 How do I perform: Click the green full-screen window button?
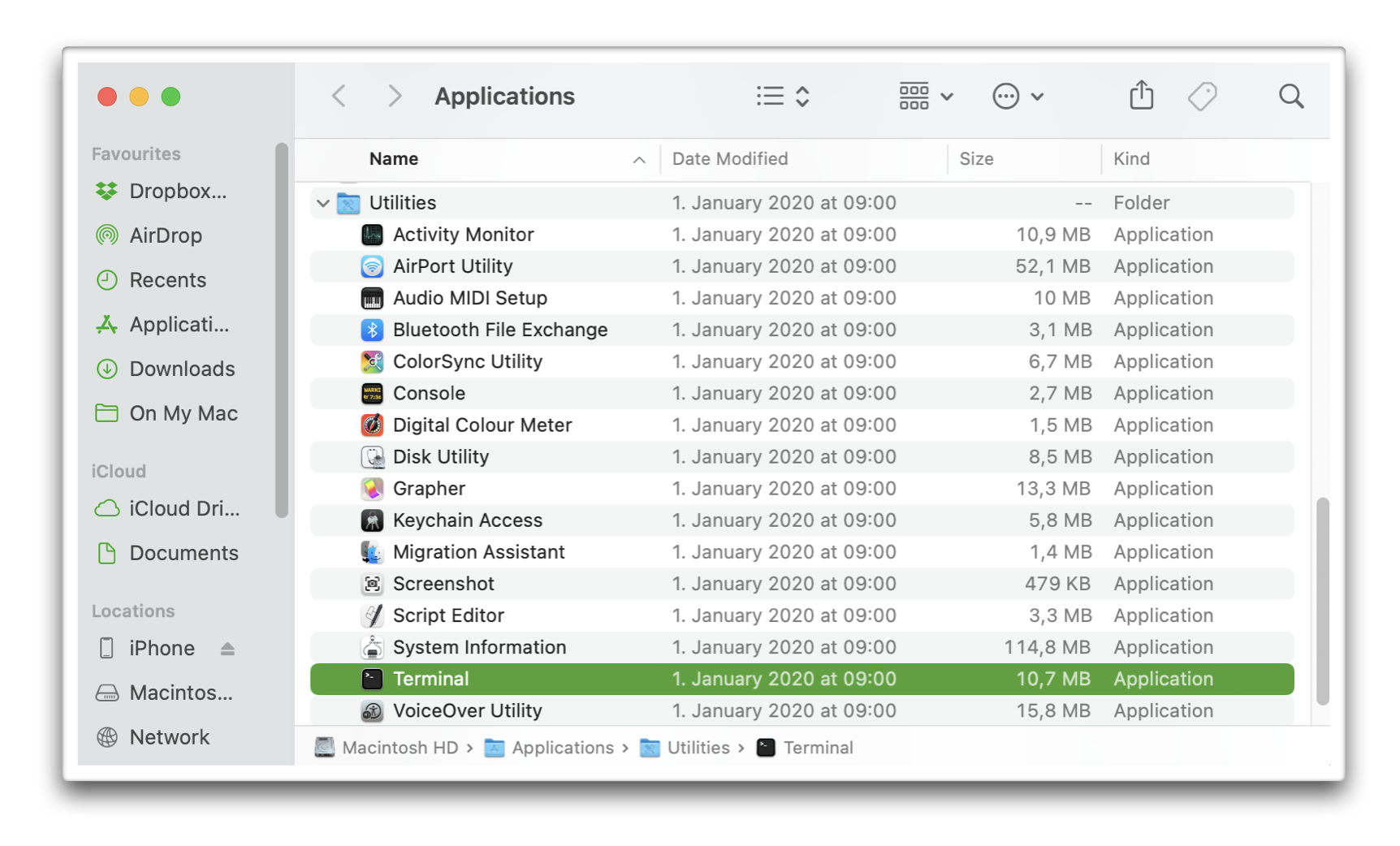tap(171, 97)
